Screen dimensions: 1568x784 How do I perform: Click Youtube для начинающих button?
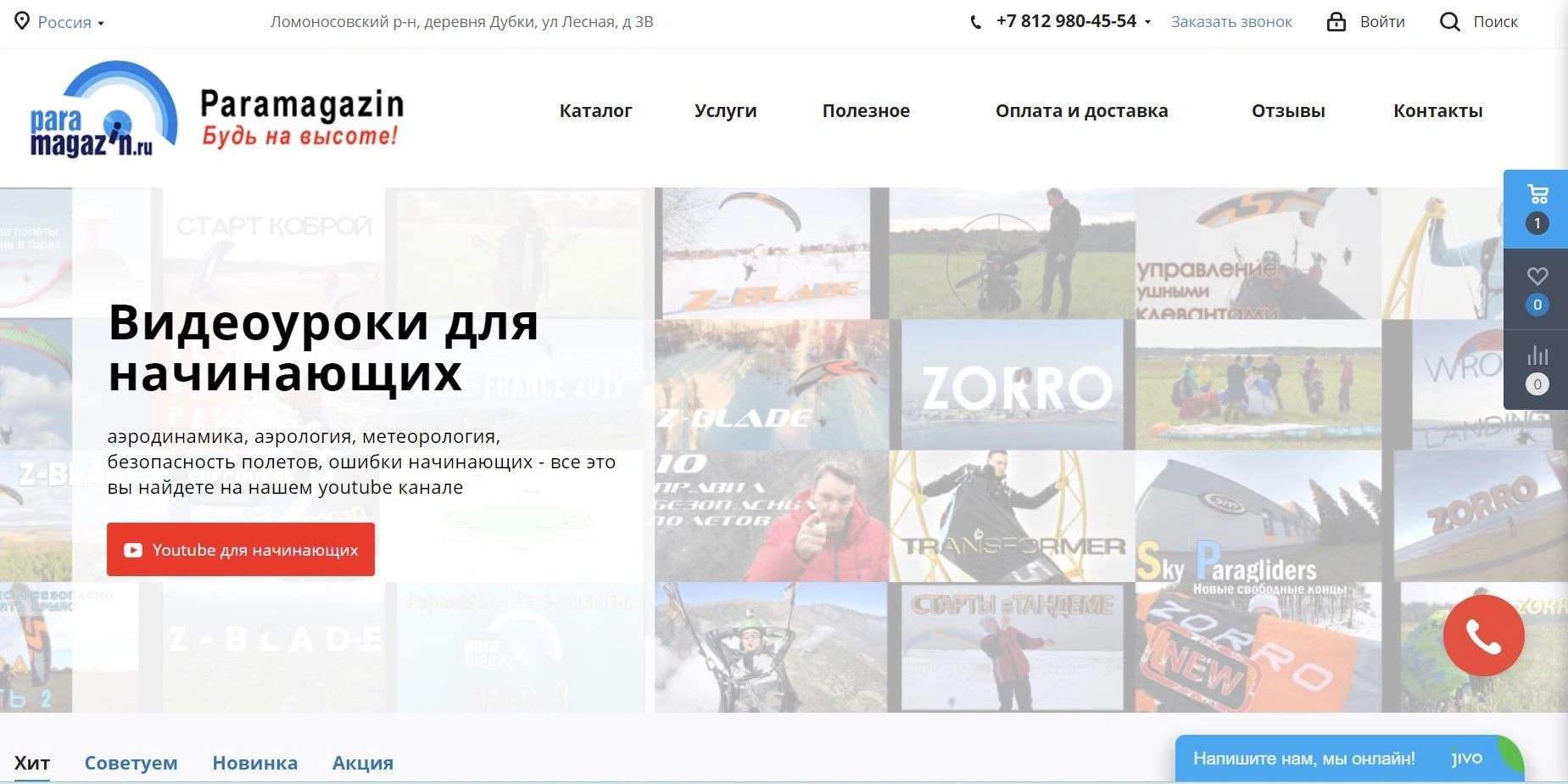pyautogui.click(x=241, y=550)
